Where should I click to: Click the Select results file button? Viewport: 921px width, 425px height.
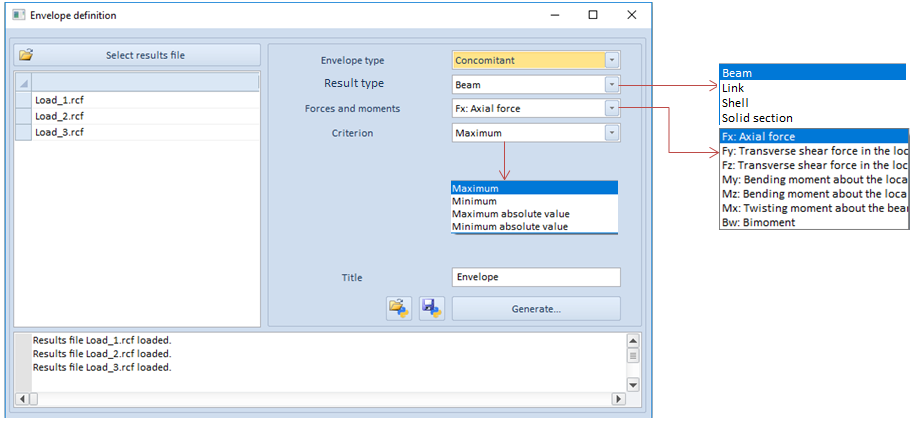[137, 55]
